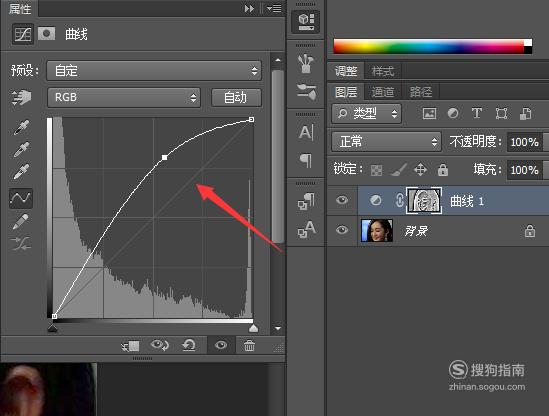The image size is (549, 416).
Task: Click the Properties panel scroll up arrow
Action: [x=278, y=60]
